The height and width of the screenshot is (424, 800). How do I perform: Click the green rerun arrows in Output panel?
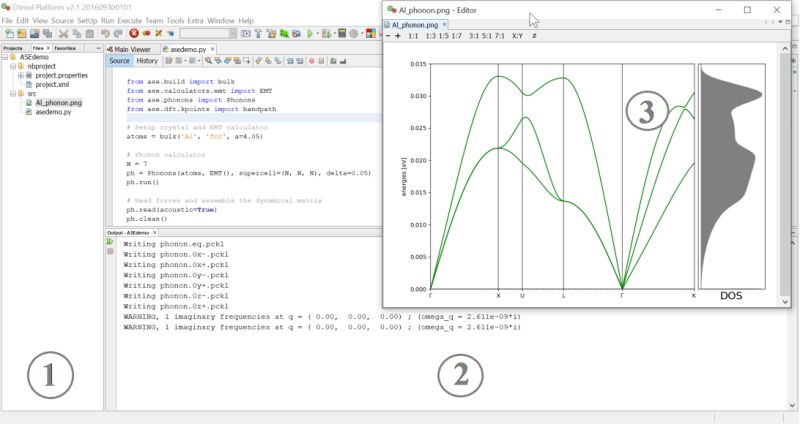pyautogui.click(x=110, y=242)
